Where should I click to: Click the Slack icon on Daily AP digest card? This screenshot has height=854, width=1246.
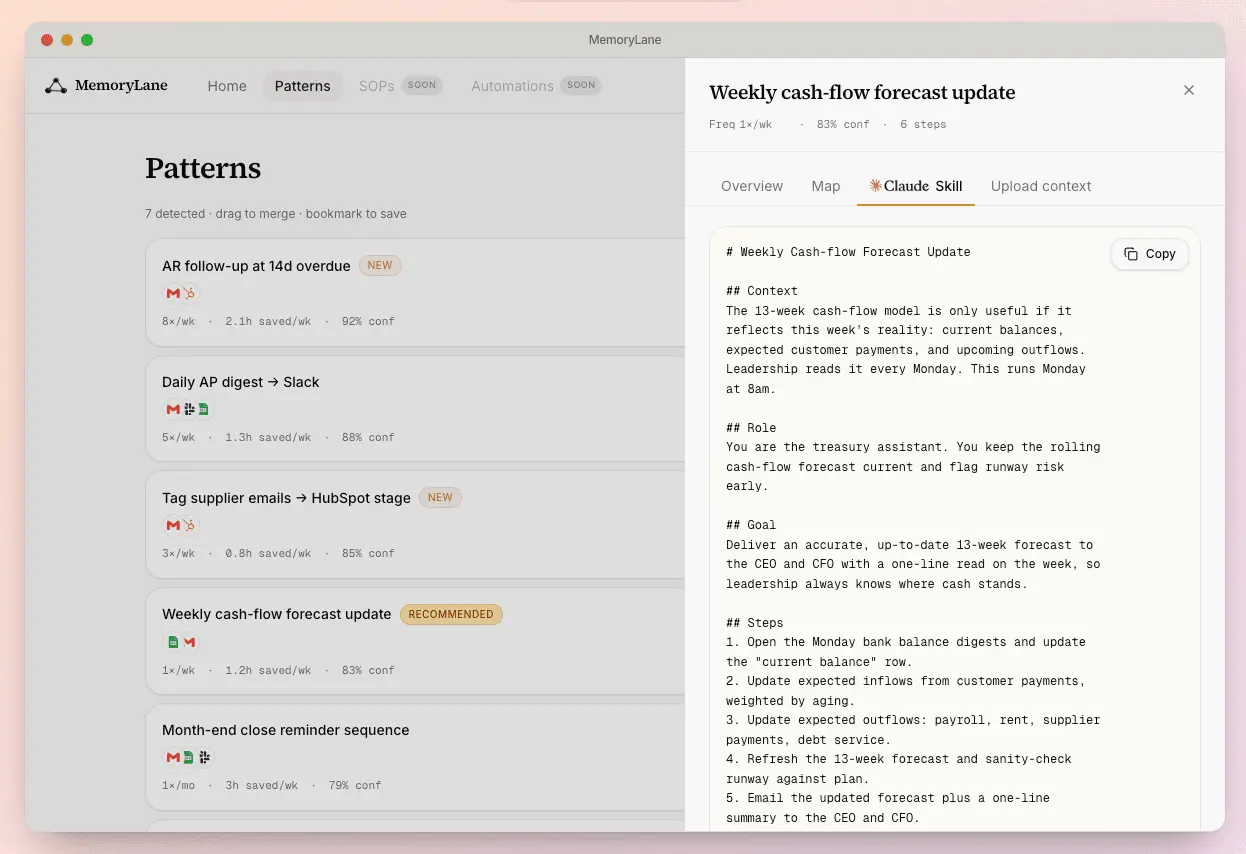(x=189, y=409)
